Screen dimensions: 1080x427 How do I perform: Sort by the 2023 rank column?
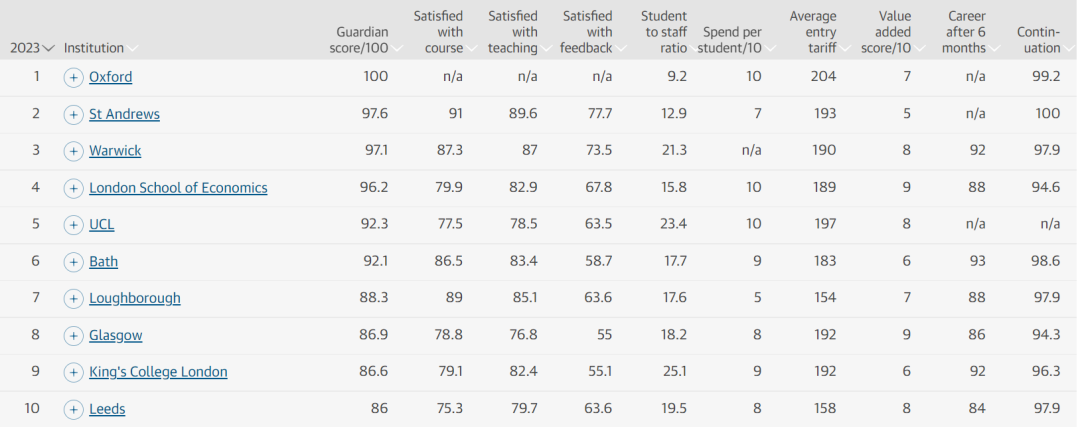click(x=30, y=48)
